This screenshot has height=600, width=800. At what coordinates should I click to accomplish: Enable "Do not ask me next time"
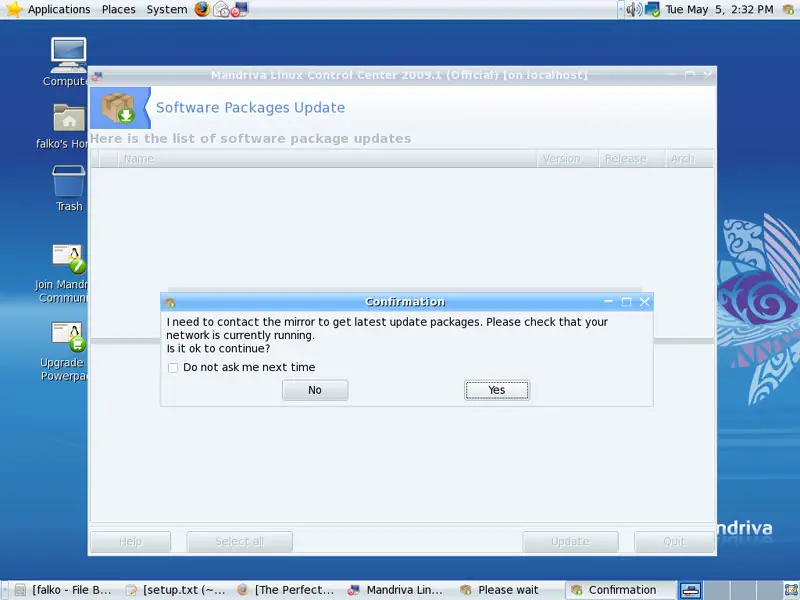[x=173, y=368]
